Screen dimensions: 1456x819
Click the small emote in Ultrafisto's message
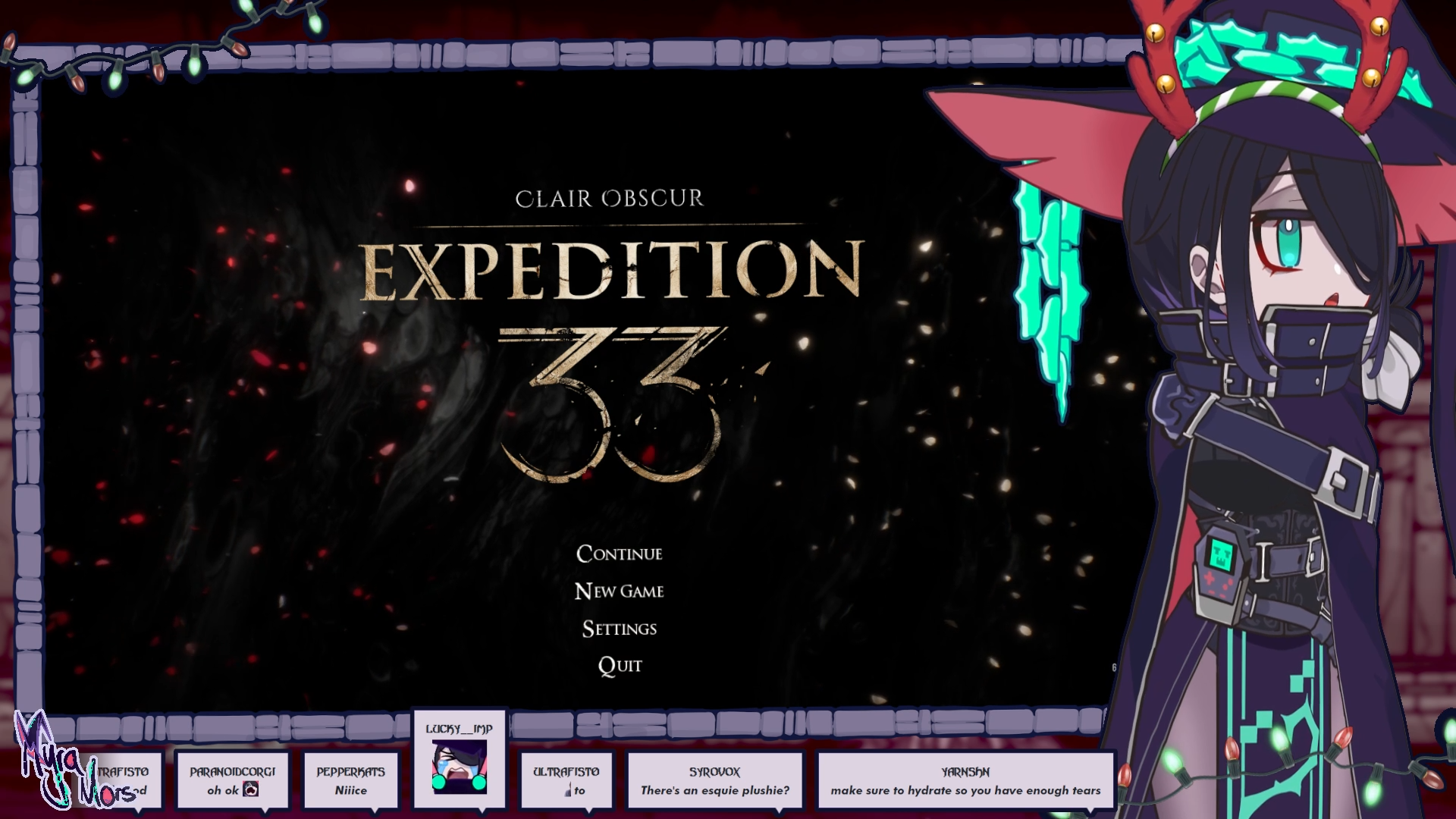tap(567, 790)
